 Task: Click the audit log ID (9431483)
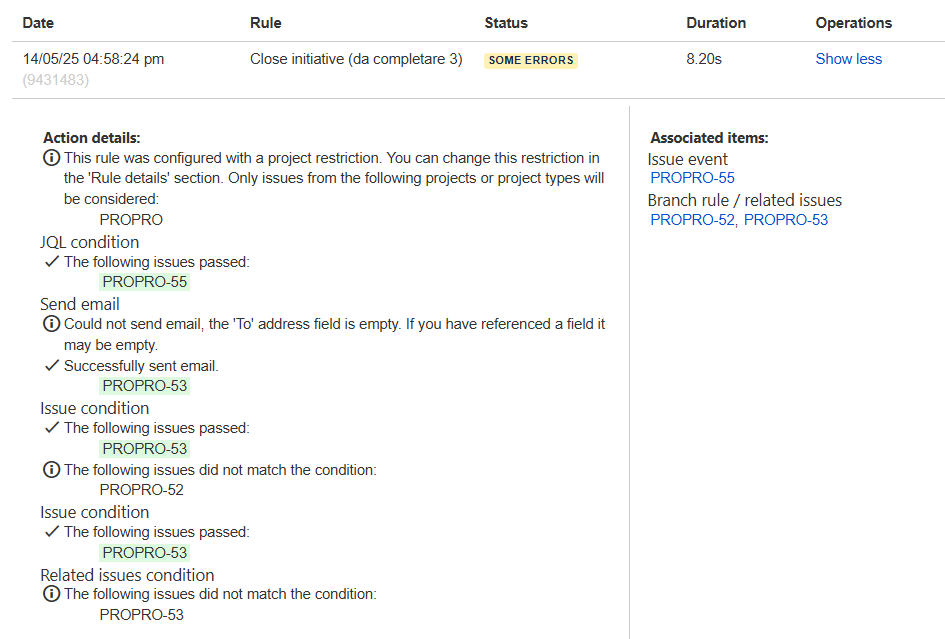[x=56, y=80]
